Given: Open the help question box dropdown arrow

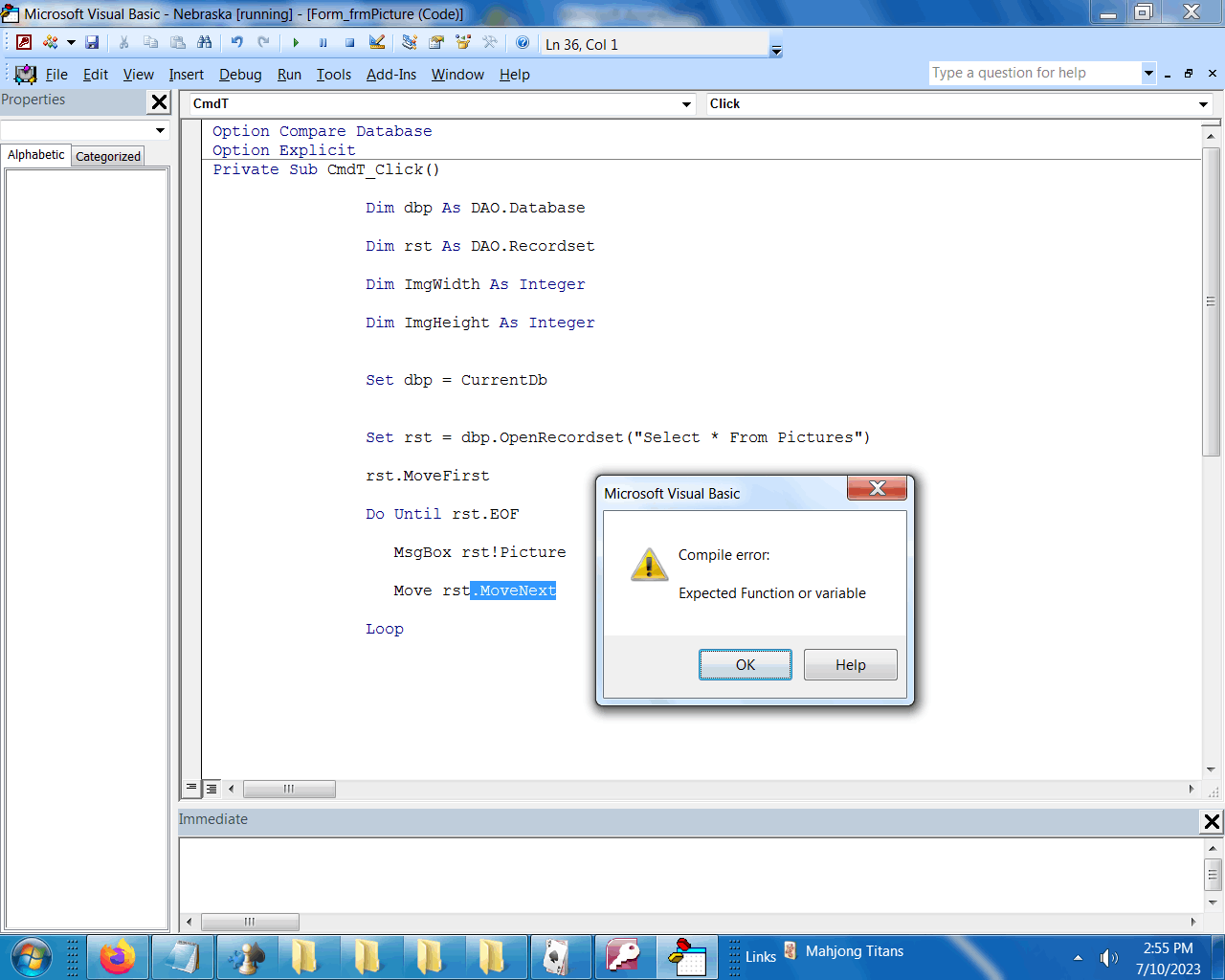Looking at the screenshot, I should tap(1148, 73).
